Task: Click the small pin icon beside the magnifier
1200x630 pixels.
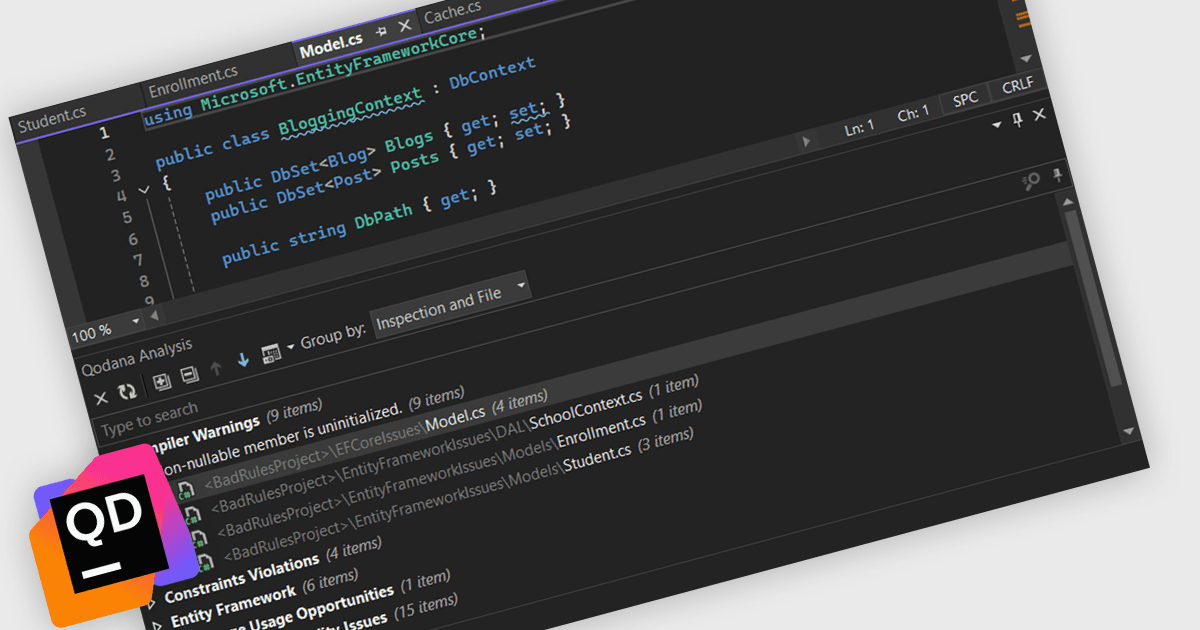Action: (1056, 175)
